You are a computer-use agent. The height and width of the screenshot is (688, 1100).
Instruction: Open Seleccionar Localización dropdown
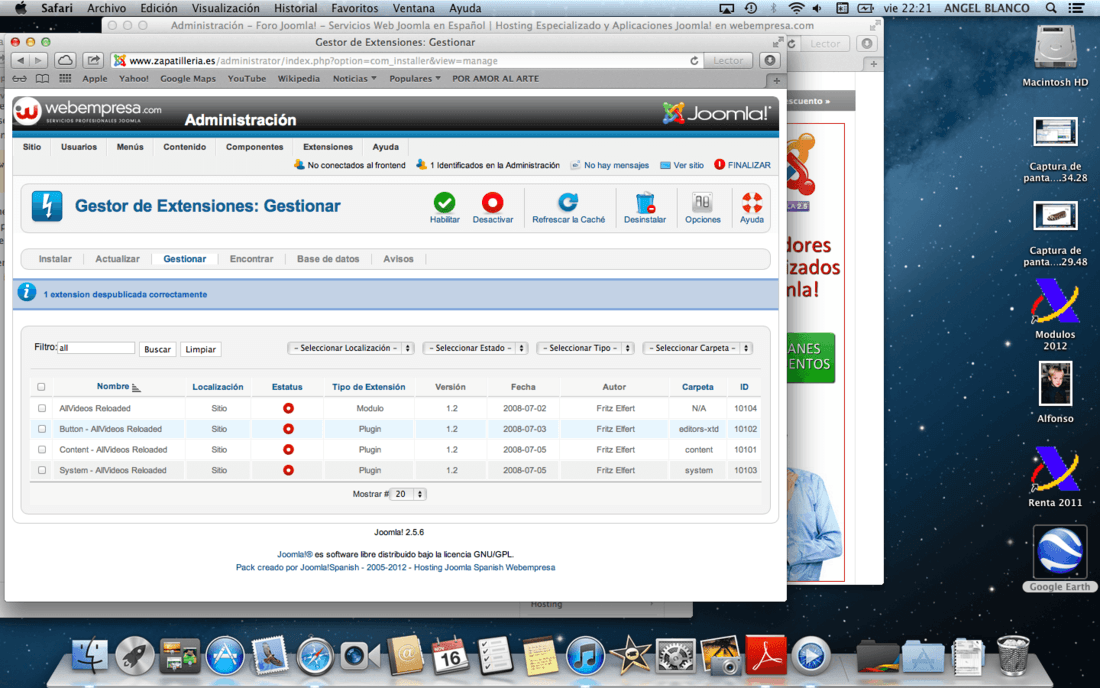pyautogui.click(x=351, y=348)
